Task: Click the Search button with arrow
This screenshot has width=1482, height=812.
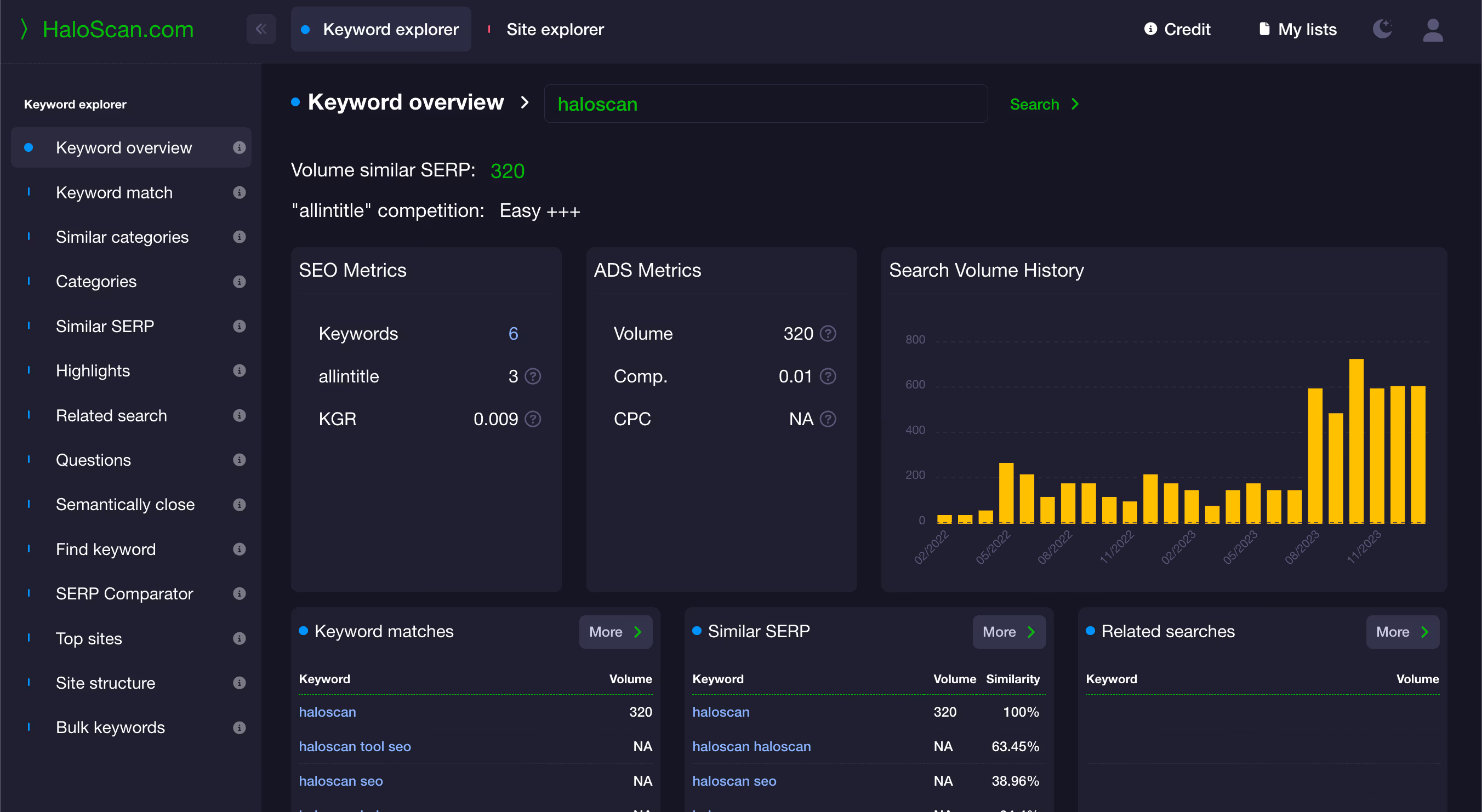Action: (x=1045, y=104)
